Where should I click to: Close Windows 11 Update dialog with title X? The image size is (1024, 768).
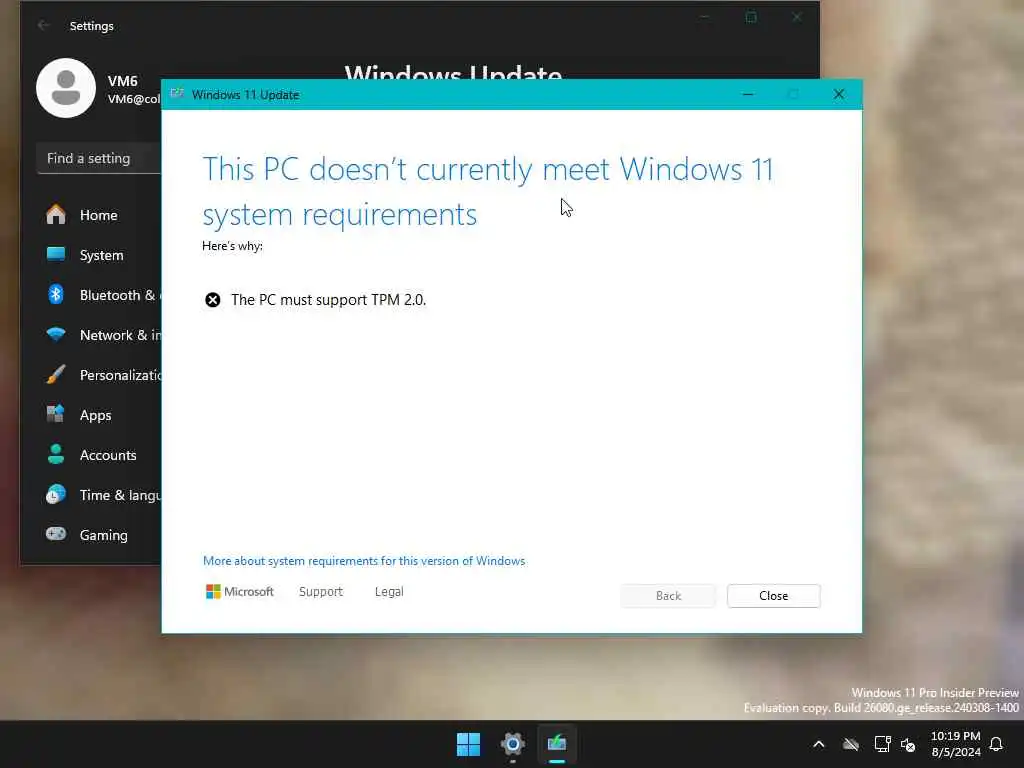point(839,95)
